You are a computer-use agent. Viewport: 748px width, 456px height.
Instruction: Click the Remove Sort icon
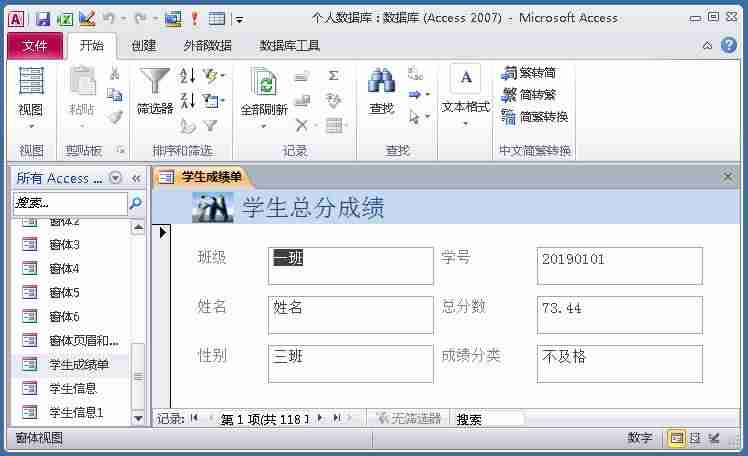click(x=187, y=125)
